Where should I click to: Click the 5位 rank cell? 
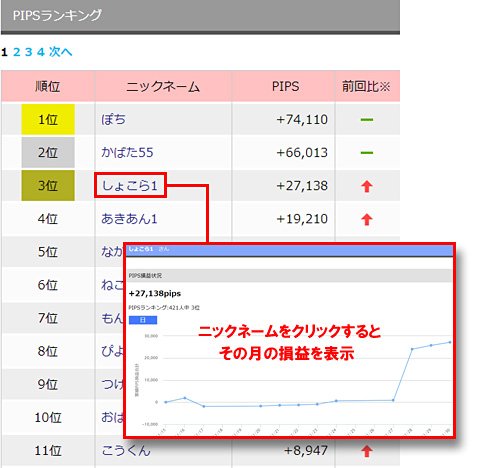[48, 252]
